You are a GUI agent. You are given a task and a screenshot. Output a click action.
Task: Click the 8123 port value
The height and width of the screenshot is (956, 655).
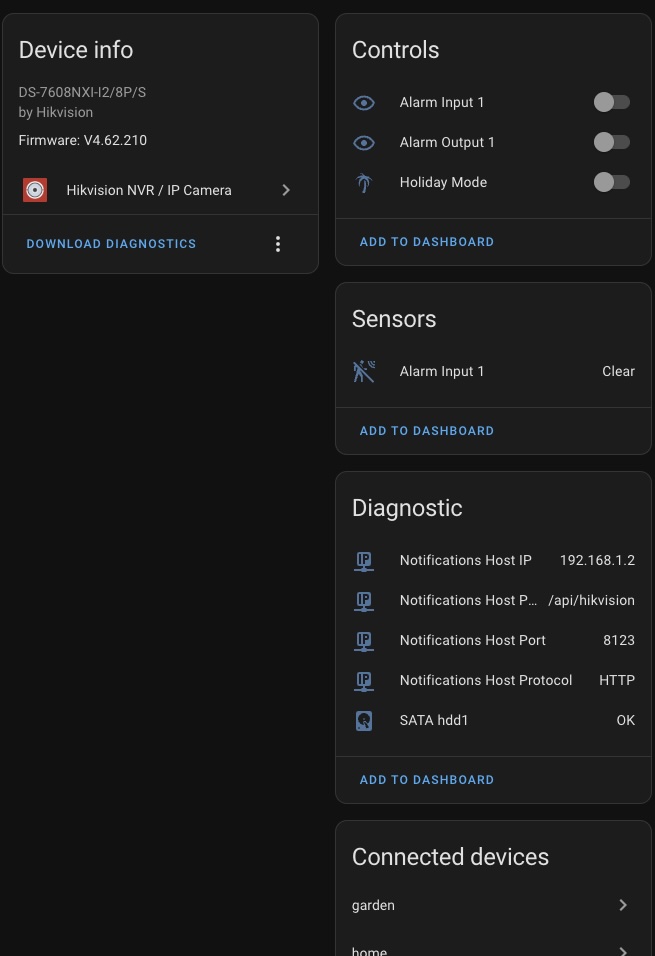pyautogui.click(x=619, y=640)
